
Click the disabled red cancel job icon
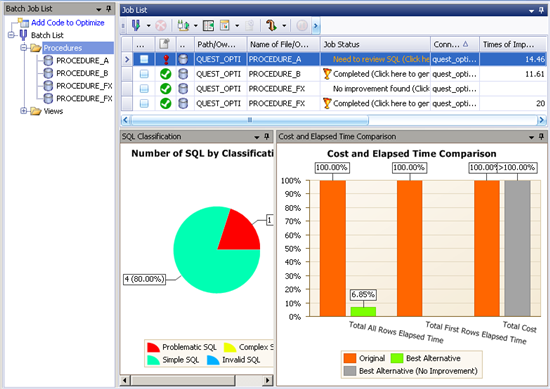click(x=161, y=25)
